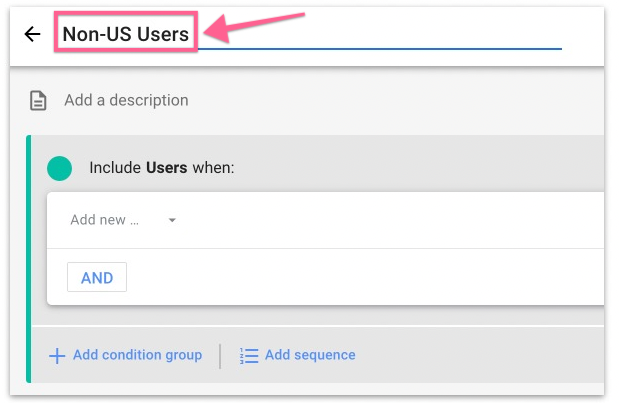Screen dimensions: 619x403
Task: Click divider between condition group and sequence
Action: pyautogui.click(x=220, y=355)
